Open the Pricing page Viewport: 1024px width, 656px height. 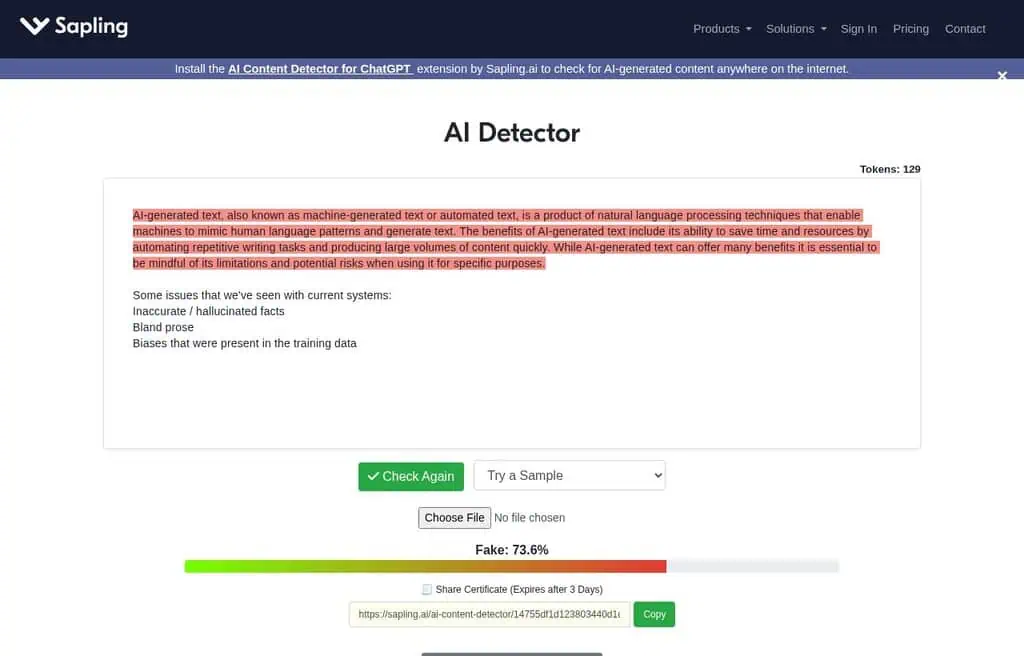pos(910,29)
